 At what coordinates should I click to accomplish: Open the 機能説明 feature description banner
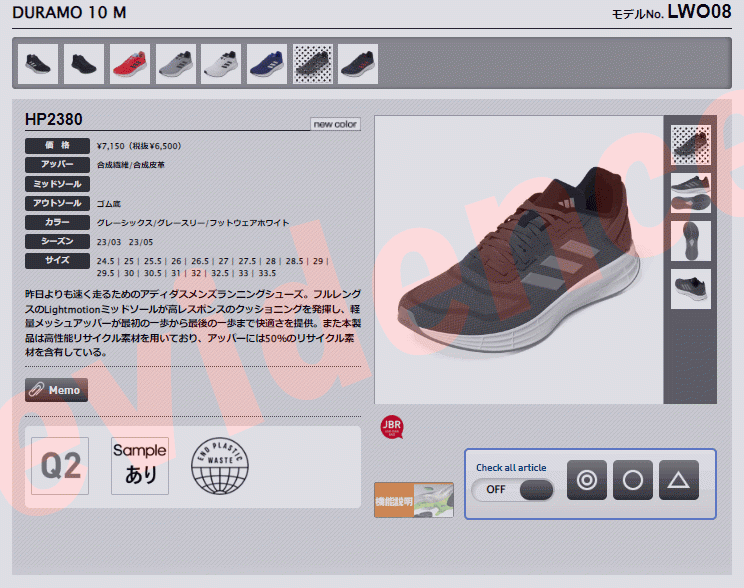click(414, 500)
